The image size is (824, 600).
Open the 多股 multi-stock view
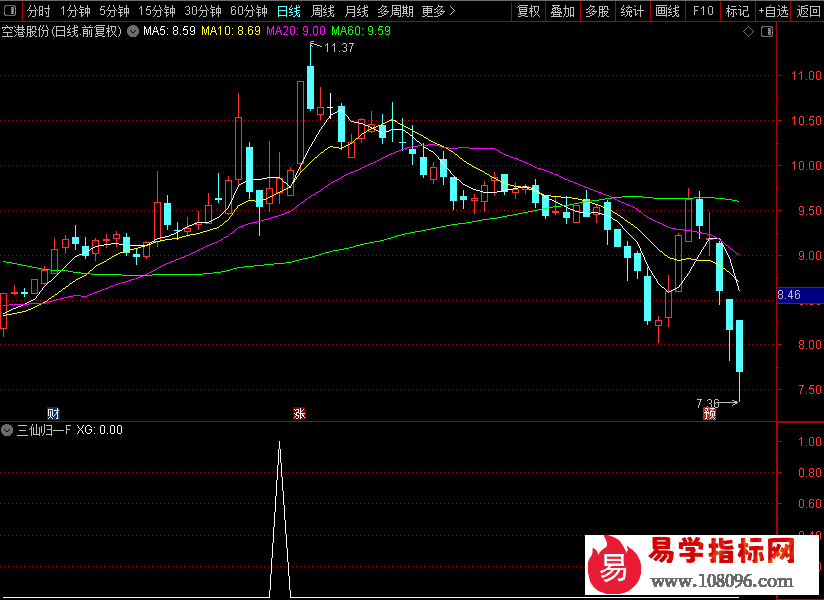[597, 11]
